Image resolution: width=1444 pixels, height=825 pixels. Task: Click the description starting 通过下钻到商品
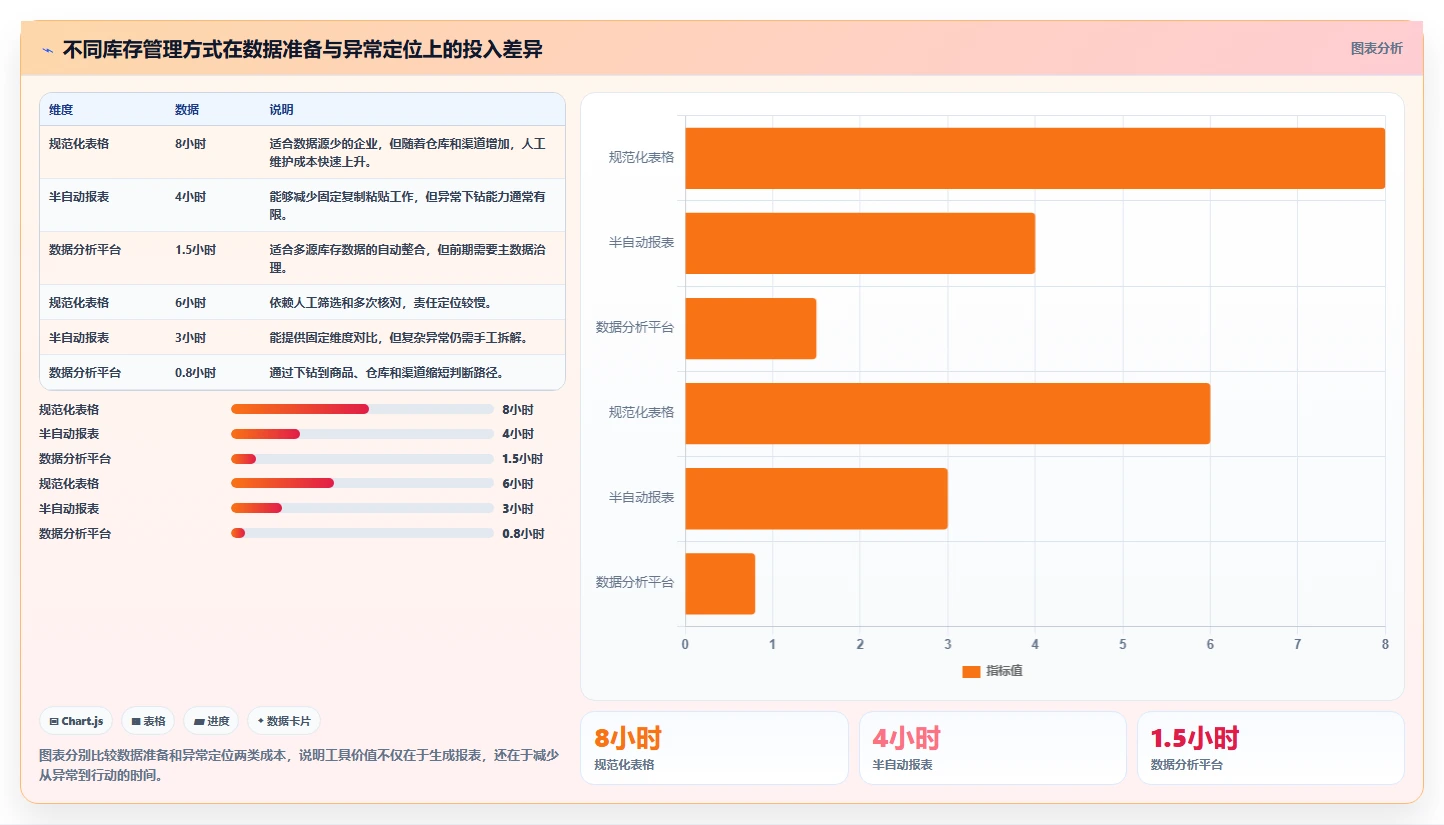(386, 372)
